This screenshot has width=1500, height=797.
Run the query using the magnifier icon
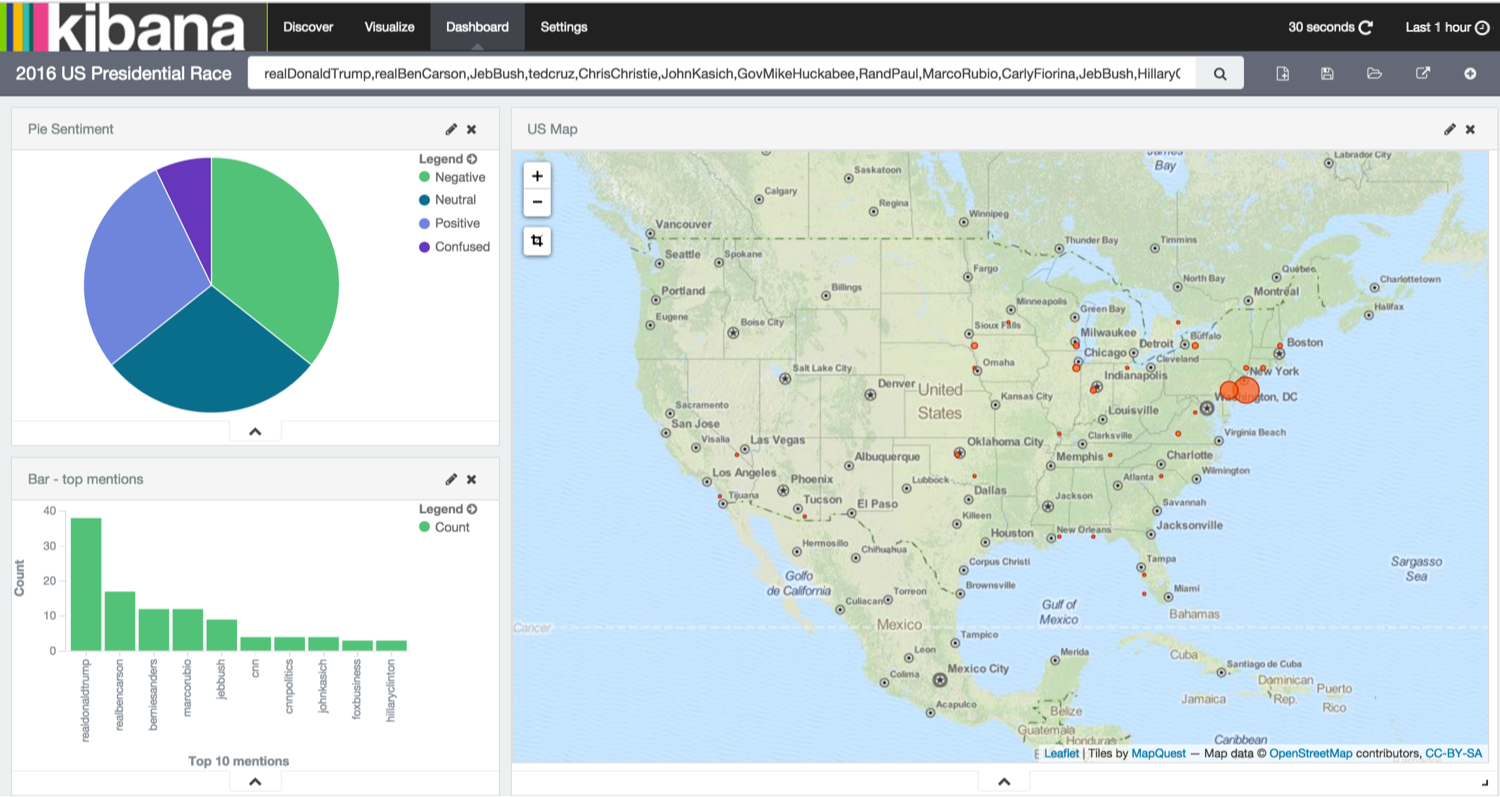(1219, 73)
